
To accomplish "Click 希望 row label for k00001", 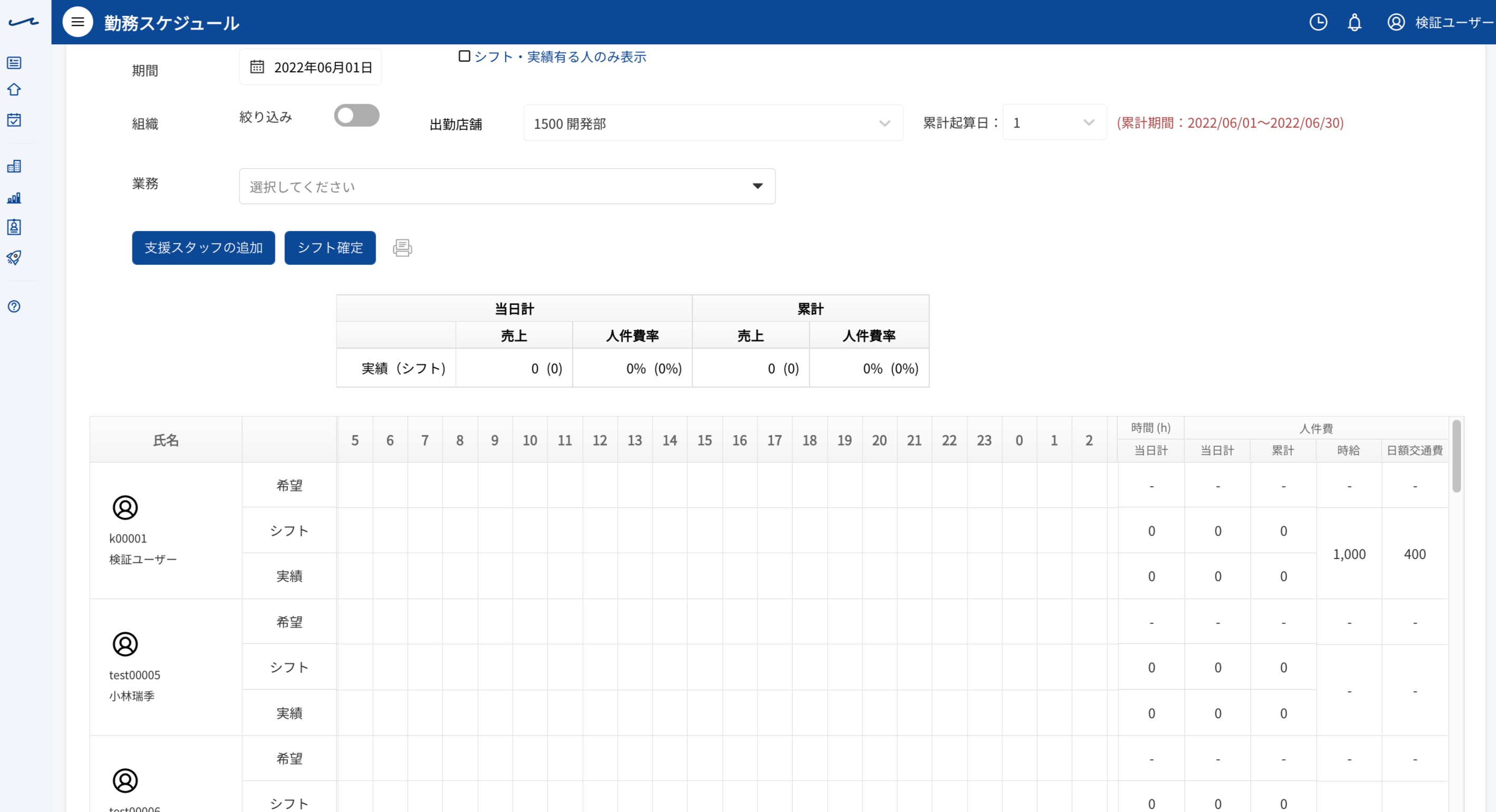I will coord(289,485).
